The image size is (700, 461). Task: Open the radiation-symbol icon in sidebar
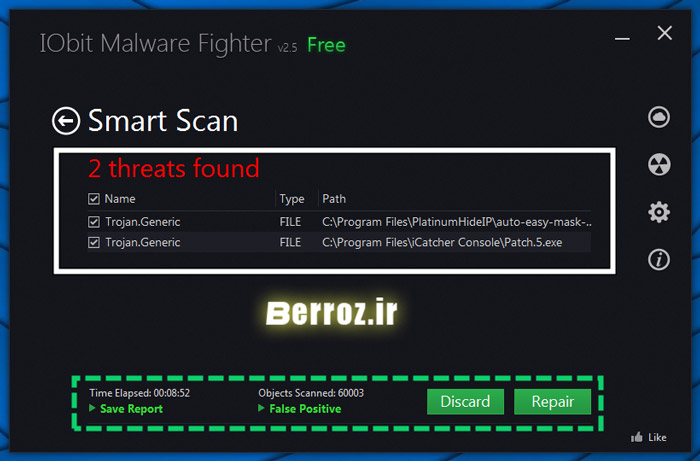(x=659, y=165)
